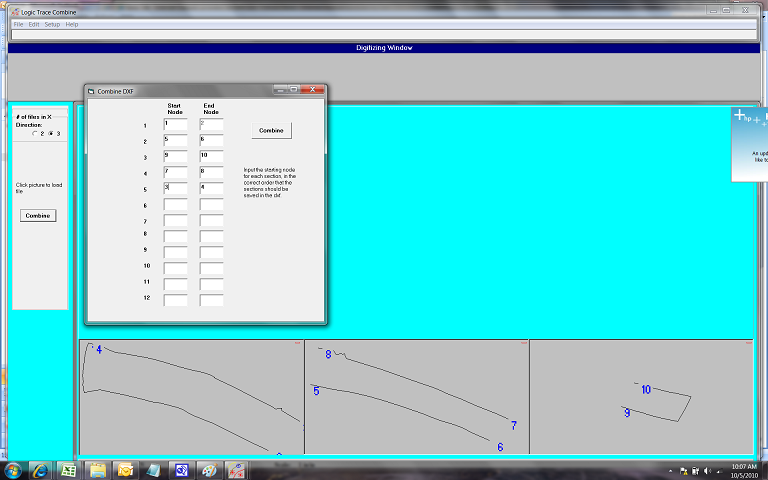Open the File menu

(18, 24)
